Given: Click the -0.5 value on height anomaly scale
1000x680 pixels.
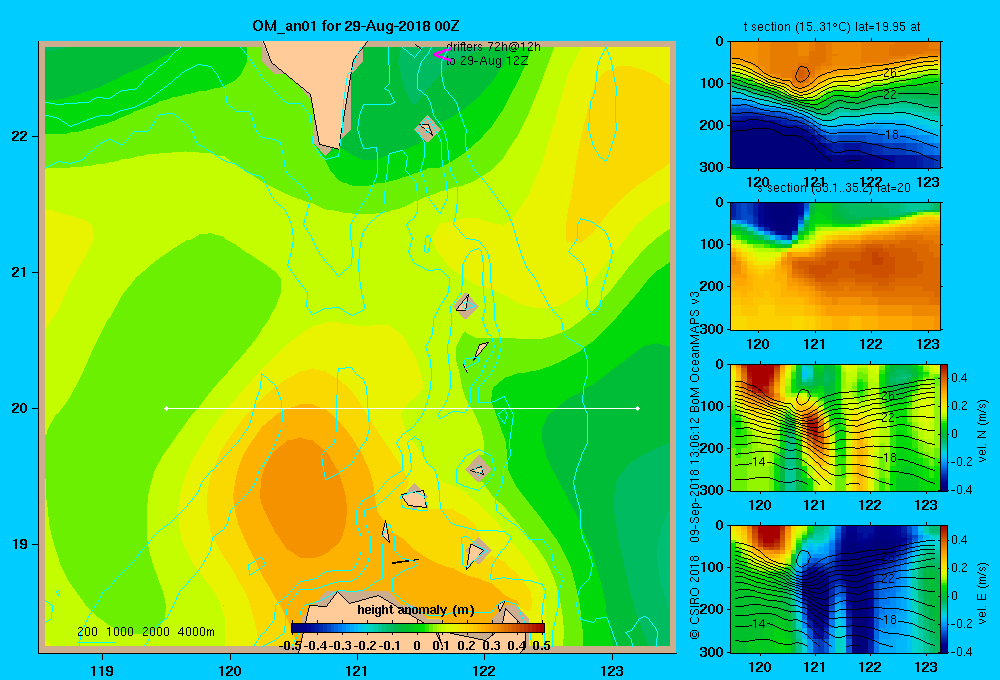Looking at the screenshot, I should [x=290, y=646].
